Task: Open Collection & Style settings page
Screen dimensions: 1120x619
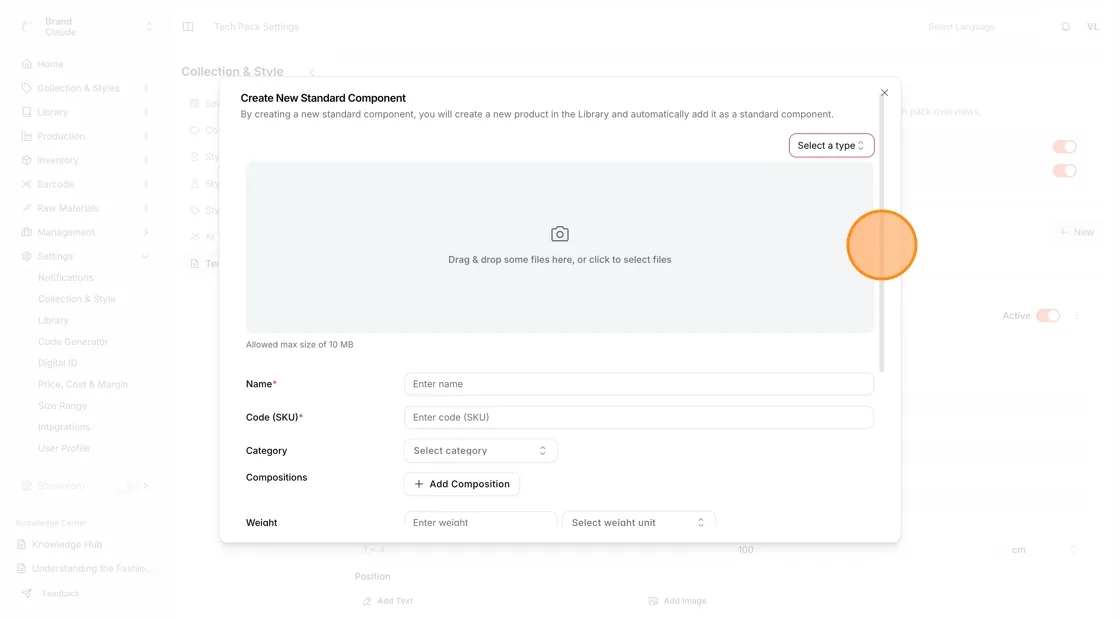Action: (x=76, y=298)
